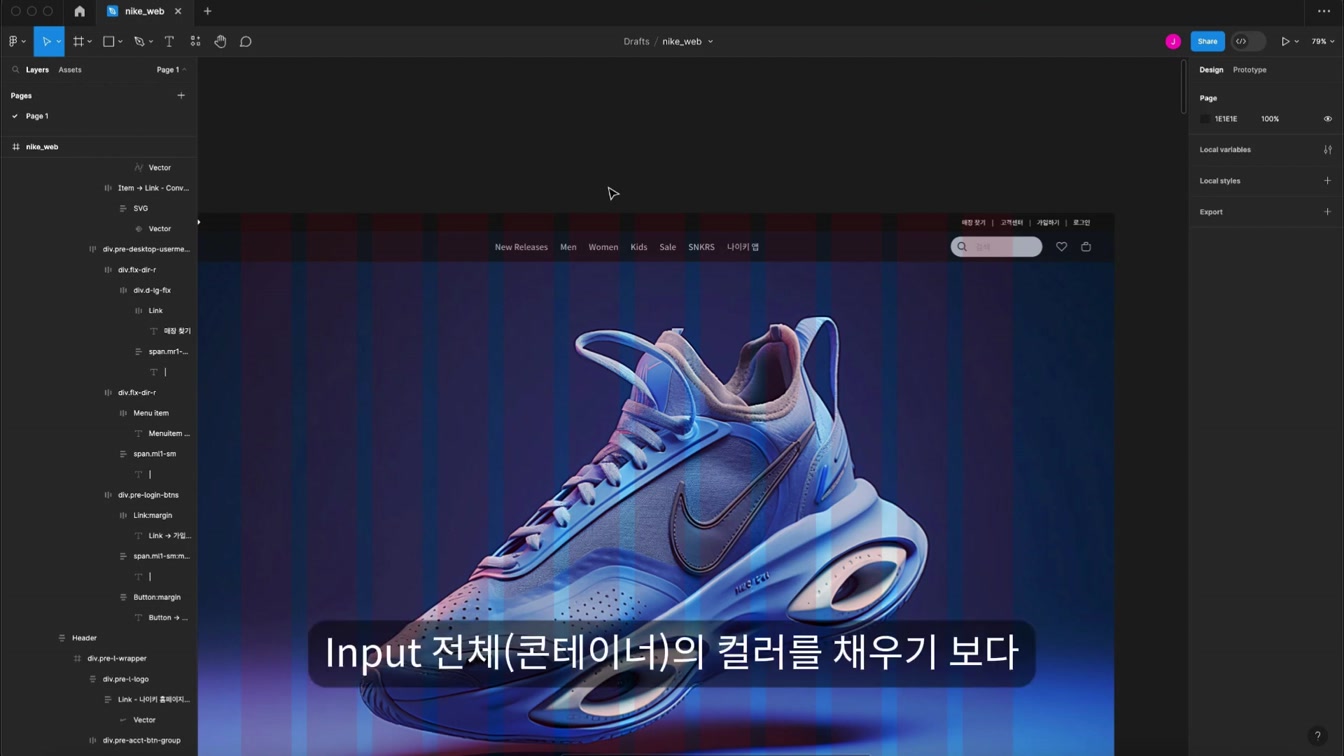This screenshot has width=1344, height=756.
Task: Select the Text tool
Action: coord(169,42)
